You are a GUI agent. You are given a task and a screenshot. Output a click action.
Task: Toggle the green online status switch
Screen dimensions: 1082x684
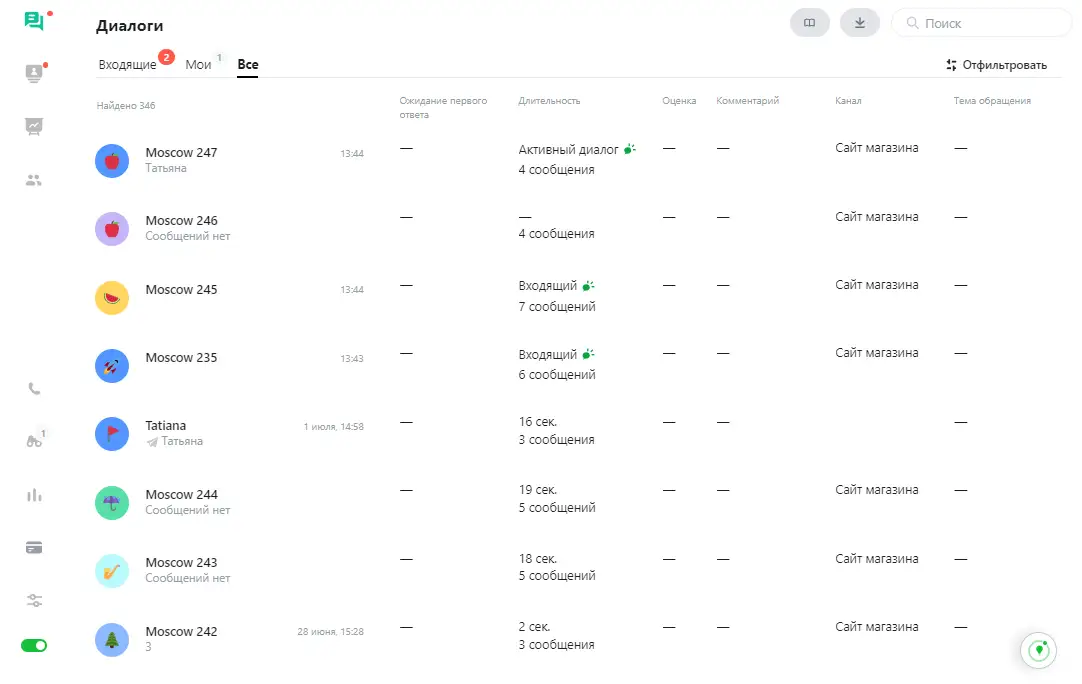tap(34, 646)
